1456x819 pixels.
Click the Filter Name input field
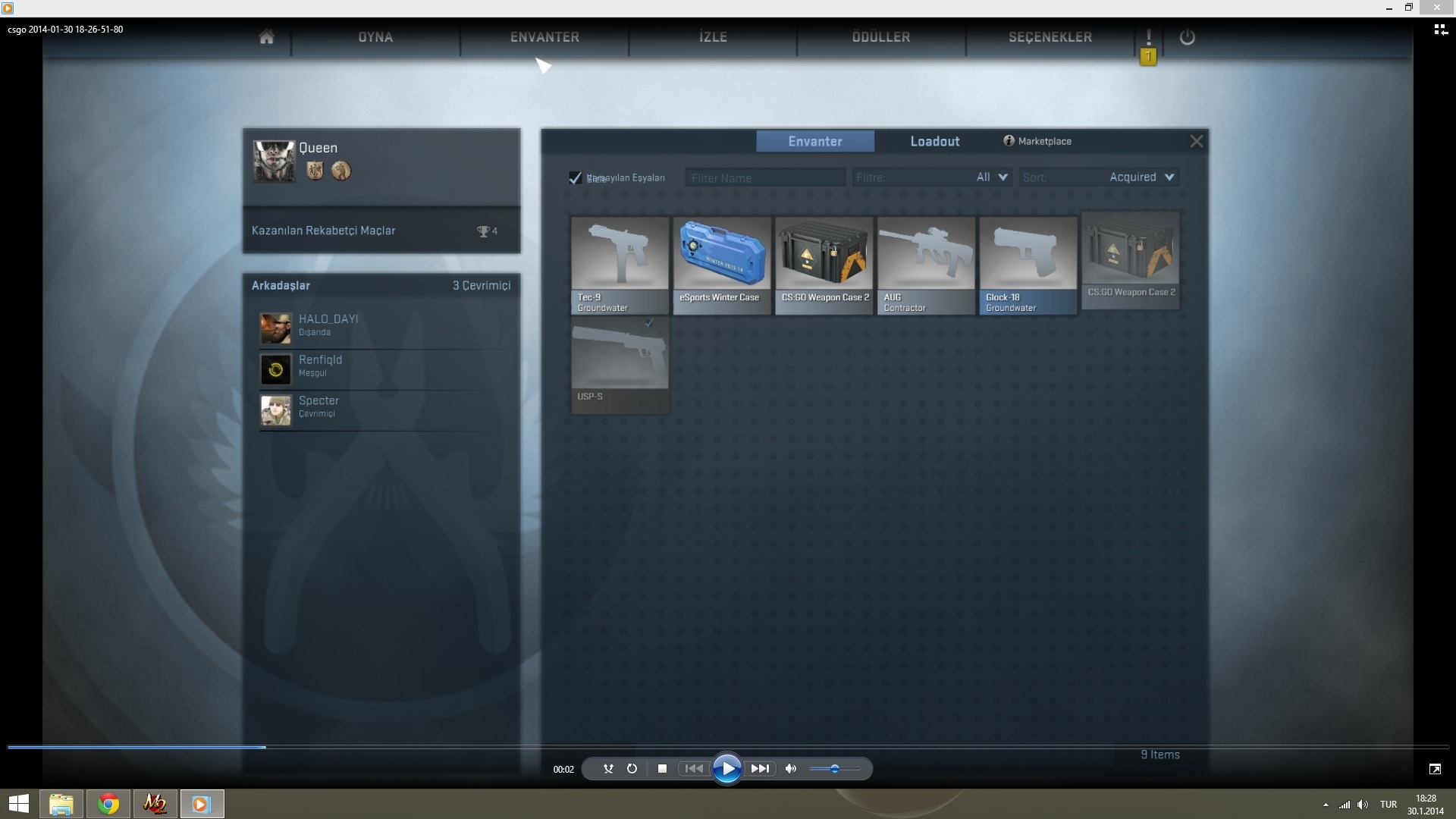click(764, 177)
